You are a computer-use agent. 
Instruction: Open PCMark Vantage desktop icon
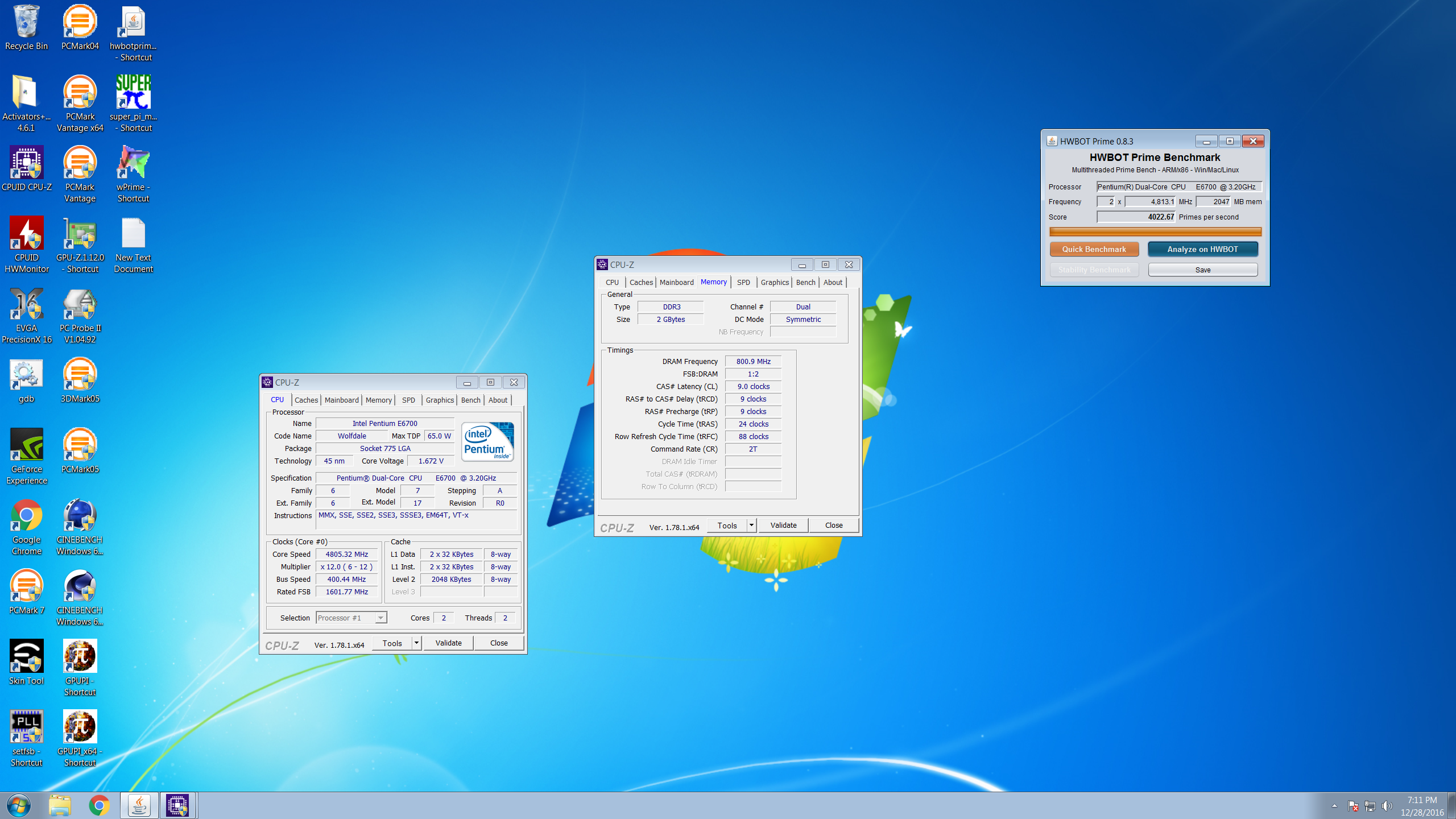[x=80, y=174]
